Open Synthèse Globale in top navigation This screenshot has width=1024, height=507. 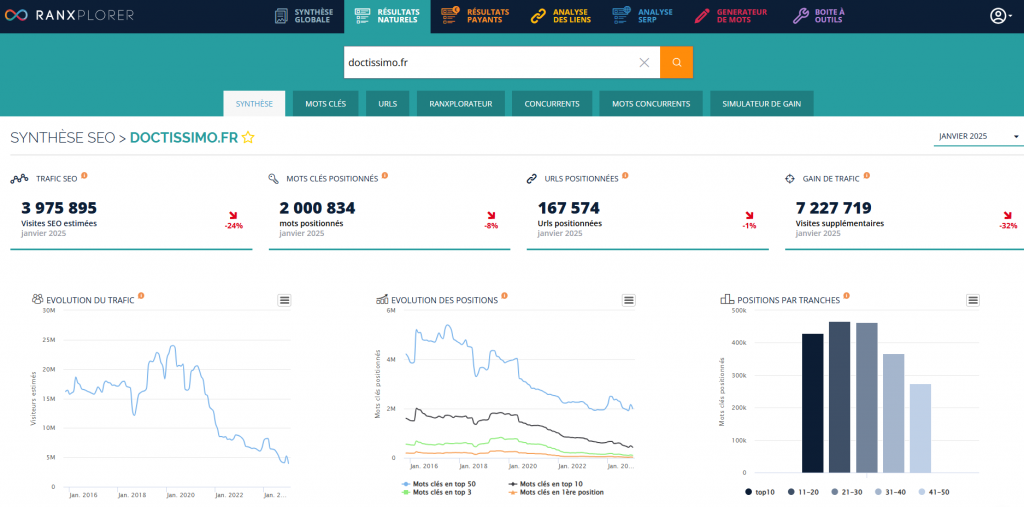click(x=304, y=16)
